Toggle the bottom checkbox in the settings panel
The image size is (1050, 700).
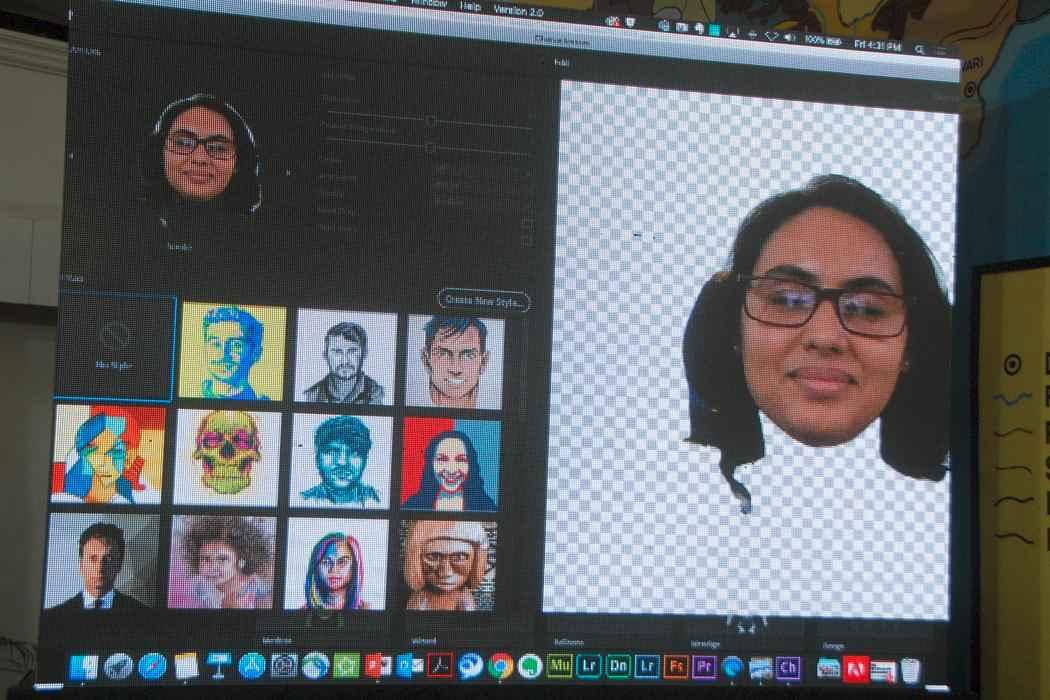tap(527, 240)
